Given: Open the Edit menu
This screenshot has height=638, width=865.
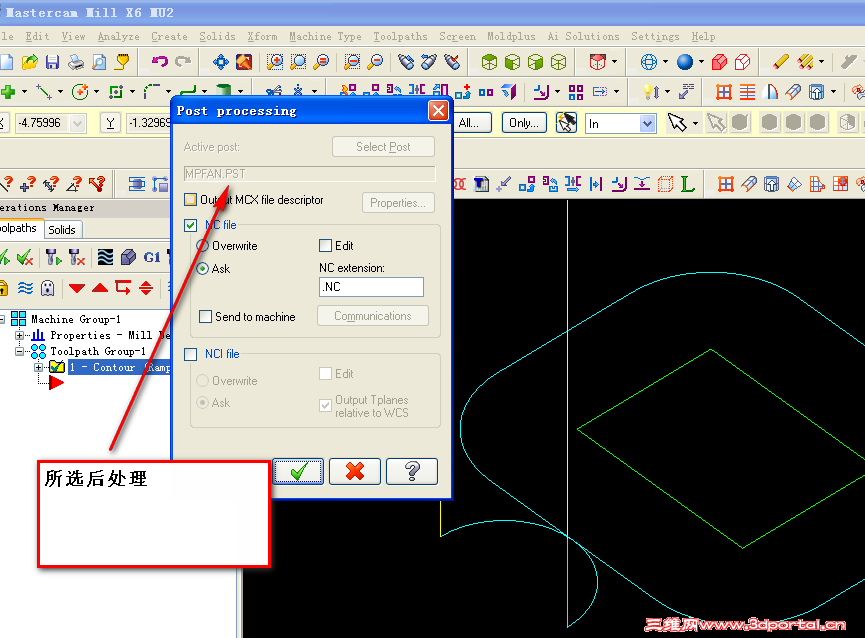Looking at the screenshot, I should pos(37,36).
